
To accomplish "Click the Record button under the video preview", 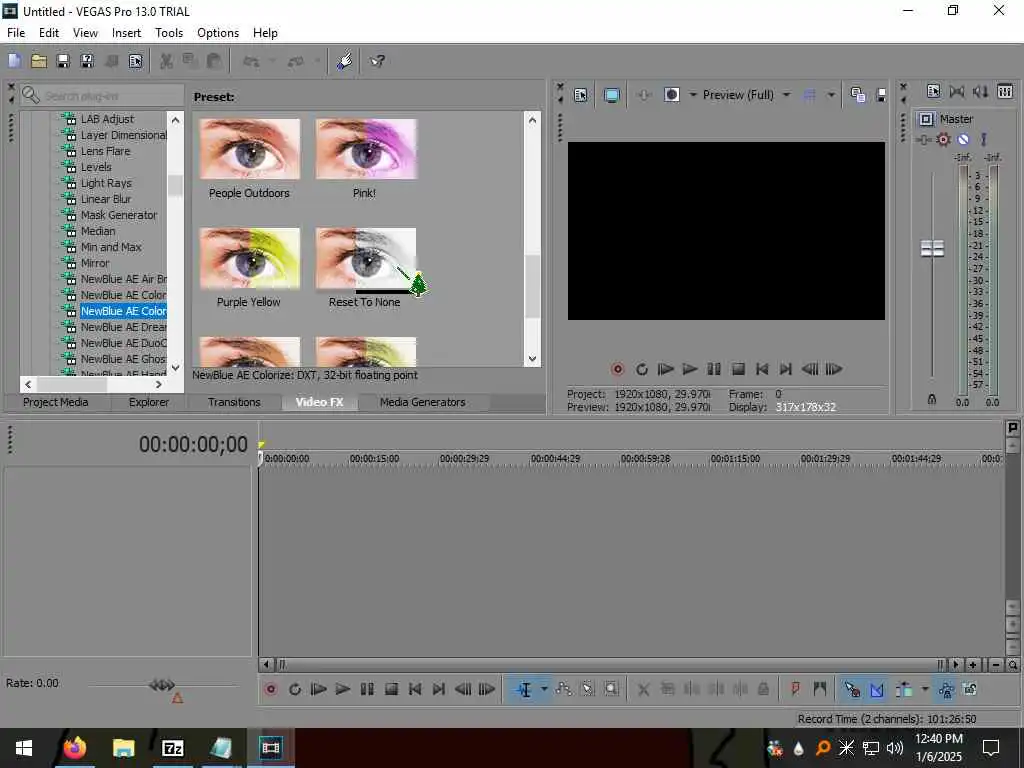I will [x=617, y=370].
